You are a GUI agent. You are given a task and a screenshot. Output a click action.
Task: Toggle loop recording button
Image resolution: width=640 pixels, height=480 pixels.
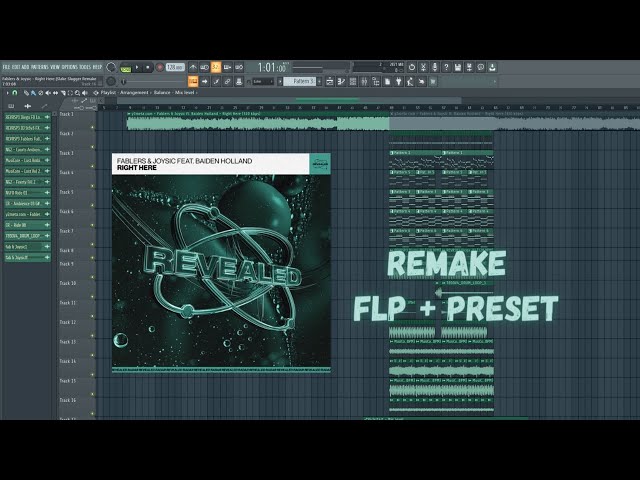(x=239, y=67)
